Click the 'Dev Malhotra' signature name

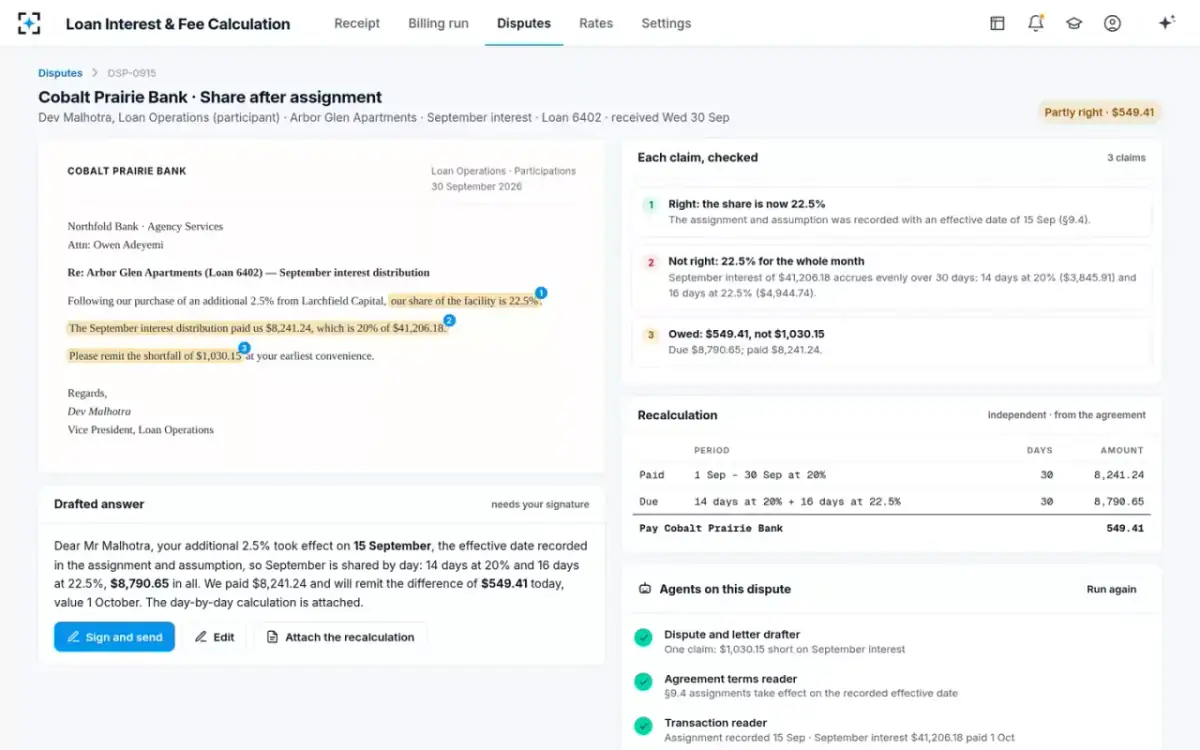(99, 411)
